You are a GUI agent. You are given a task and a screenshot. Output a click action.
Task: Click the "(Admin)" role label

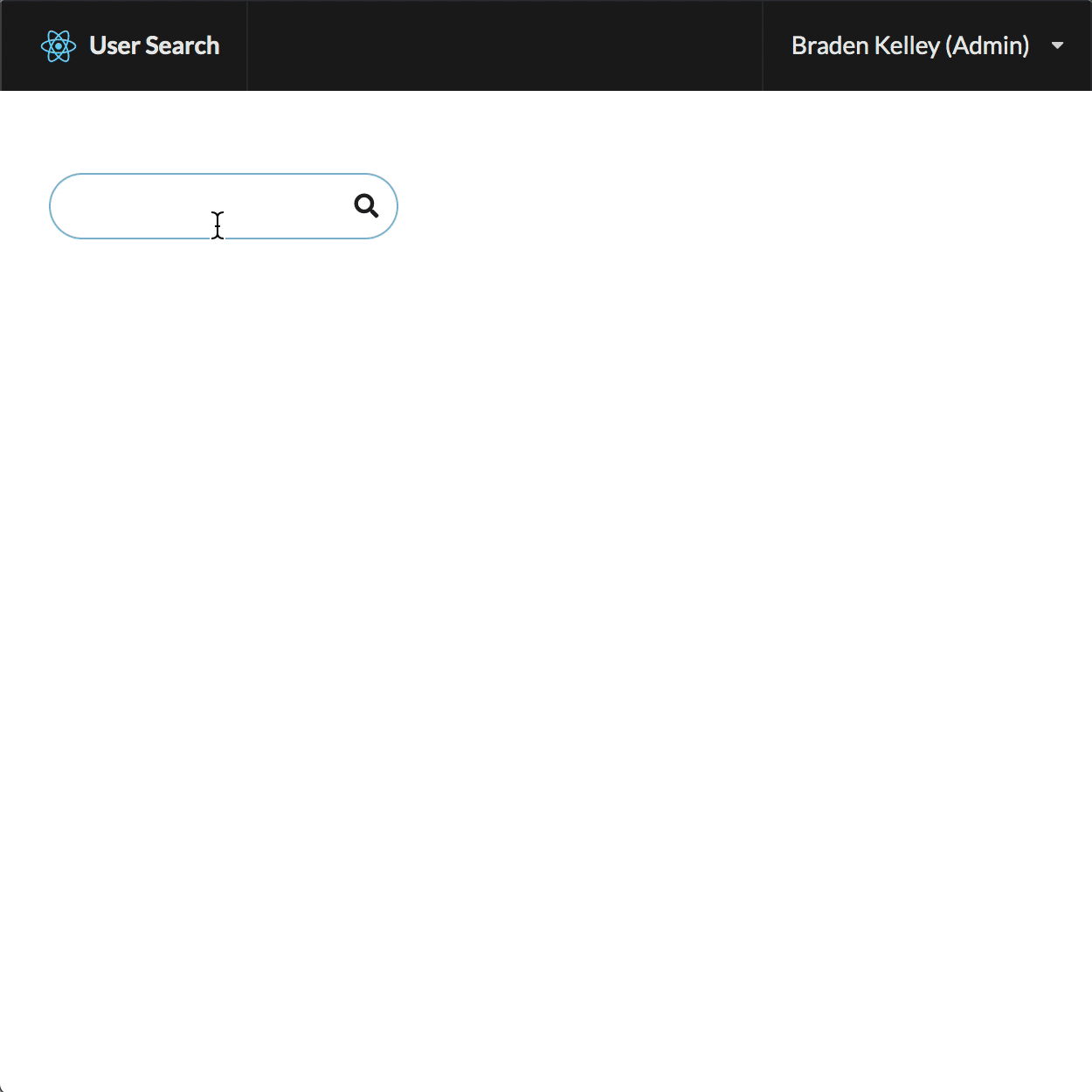[x=987, y=45]
